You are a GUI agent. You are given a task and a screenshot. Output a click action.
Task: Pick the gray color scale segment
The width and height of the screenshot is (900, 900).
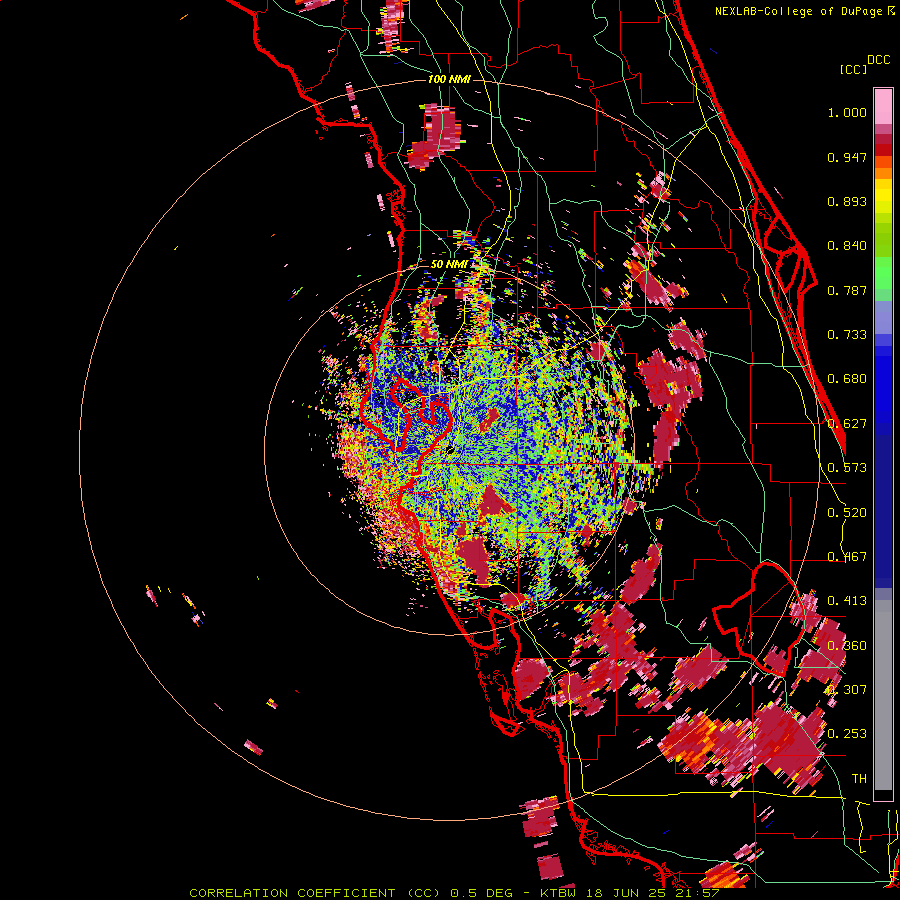point(883,695)
